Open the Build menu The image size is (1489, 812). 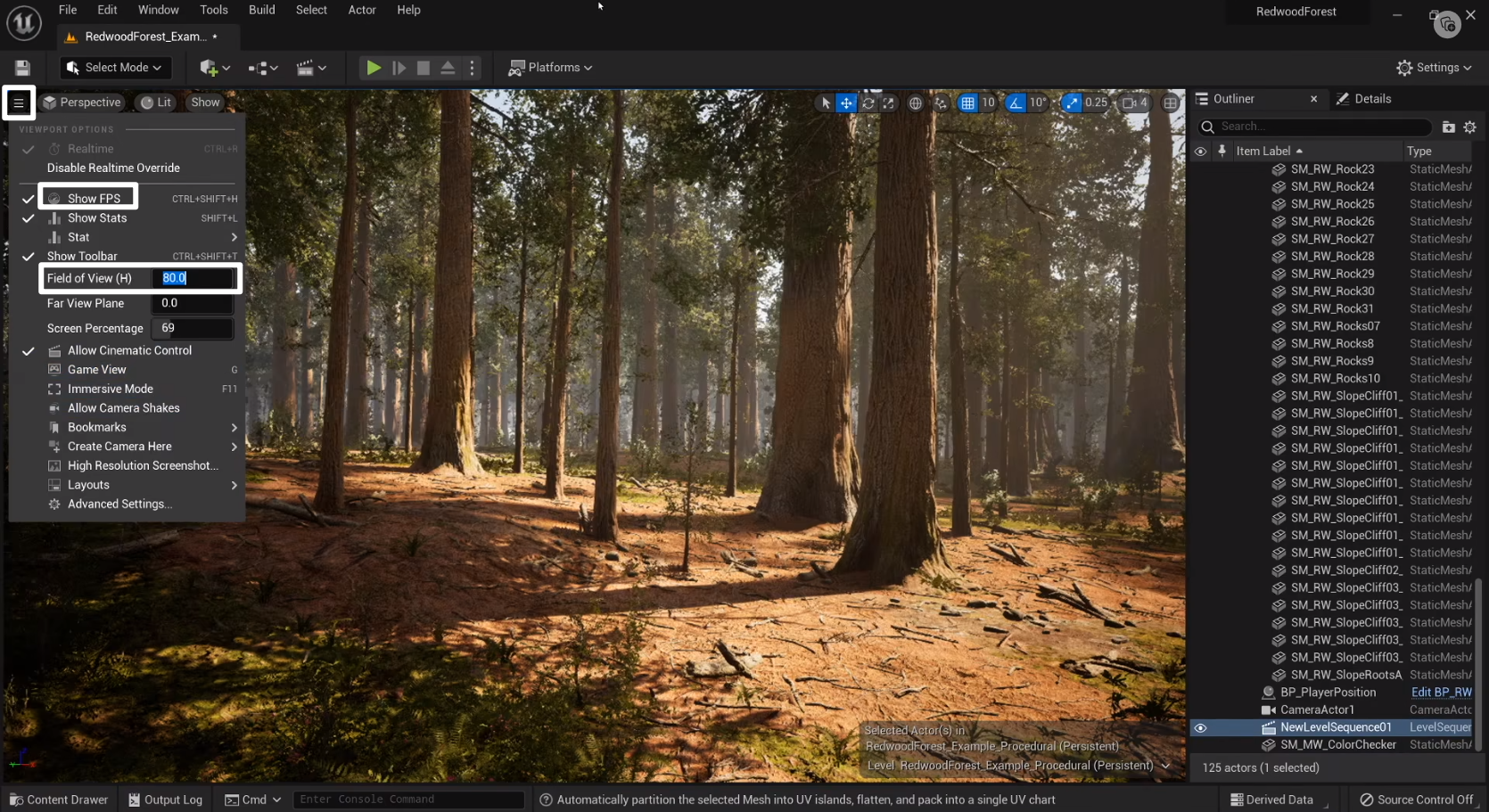(x=261, y=10)
